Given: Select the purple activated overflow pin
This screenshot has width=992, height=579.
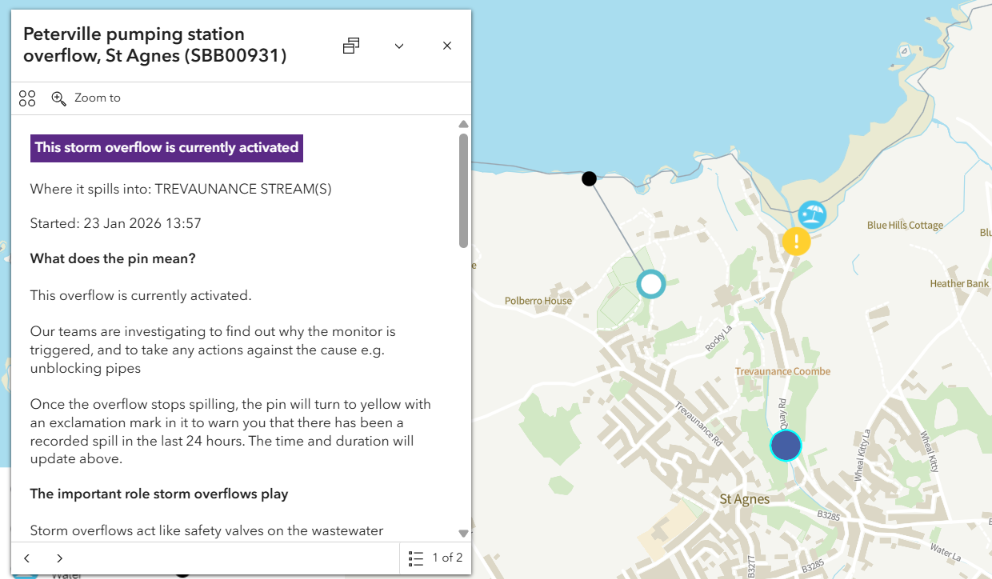Looking at the screenshot, I should [x=786, y=446].
